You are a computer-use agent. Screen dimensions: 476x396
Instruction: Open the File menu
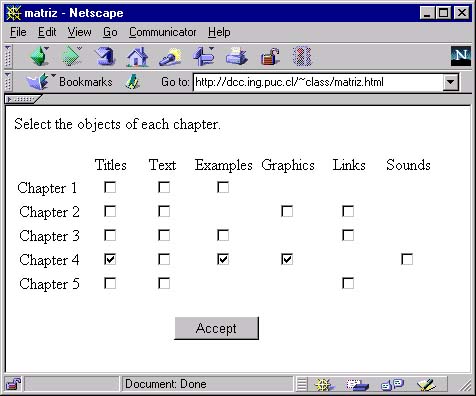pyautogui.click(x=18, y=32)
